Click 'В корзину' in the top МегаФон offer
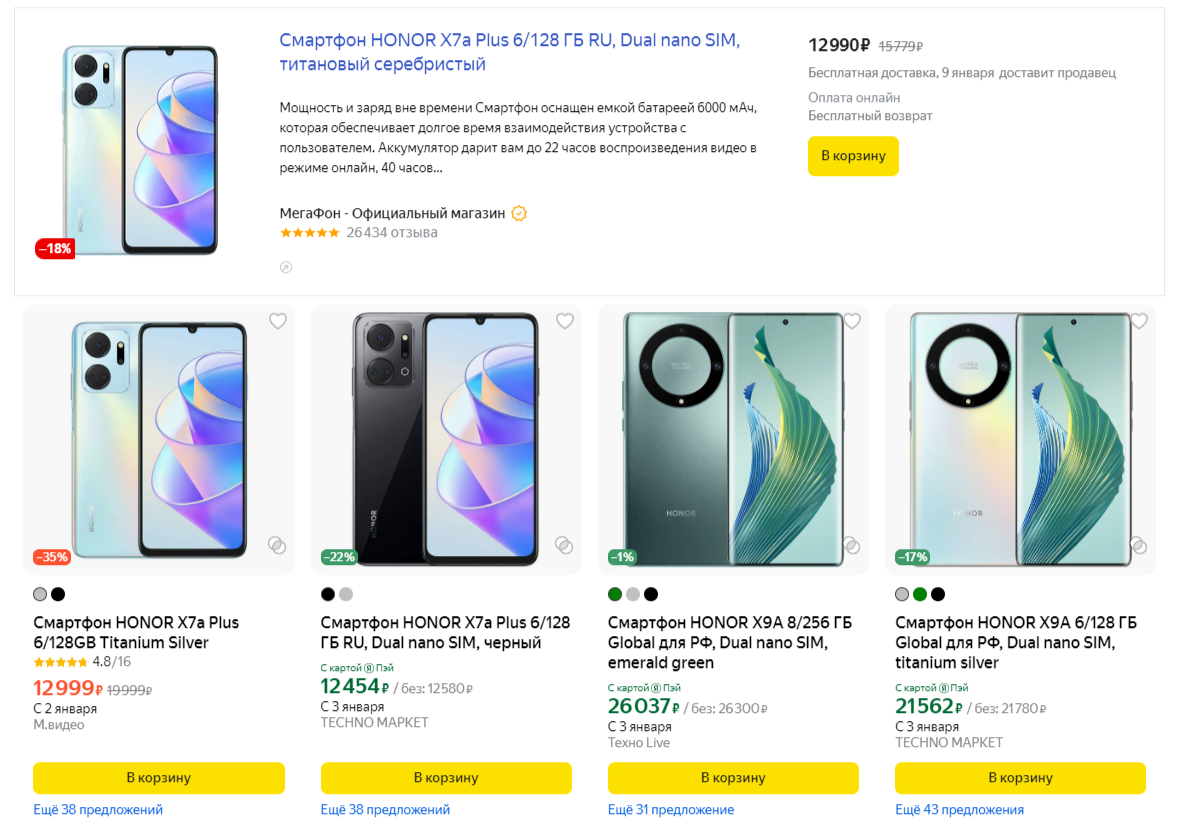 pos(853,156)
